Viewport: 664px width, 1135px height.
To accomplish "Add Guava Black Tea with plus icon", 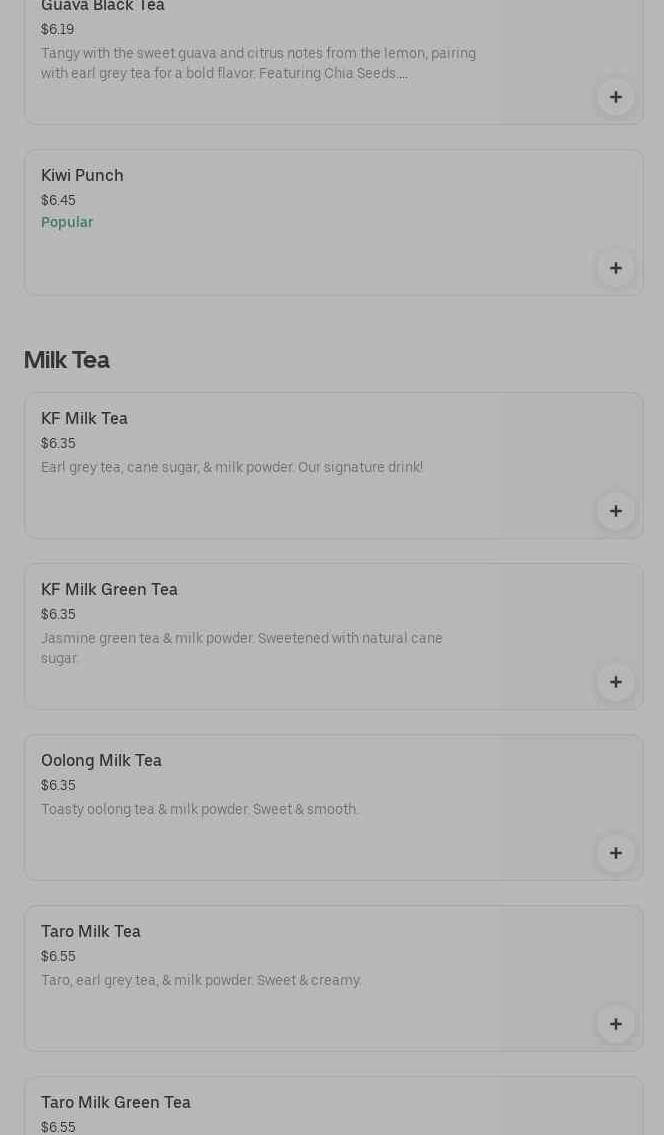I will 615,97.
